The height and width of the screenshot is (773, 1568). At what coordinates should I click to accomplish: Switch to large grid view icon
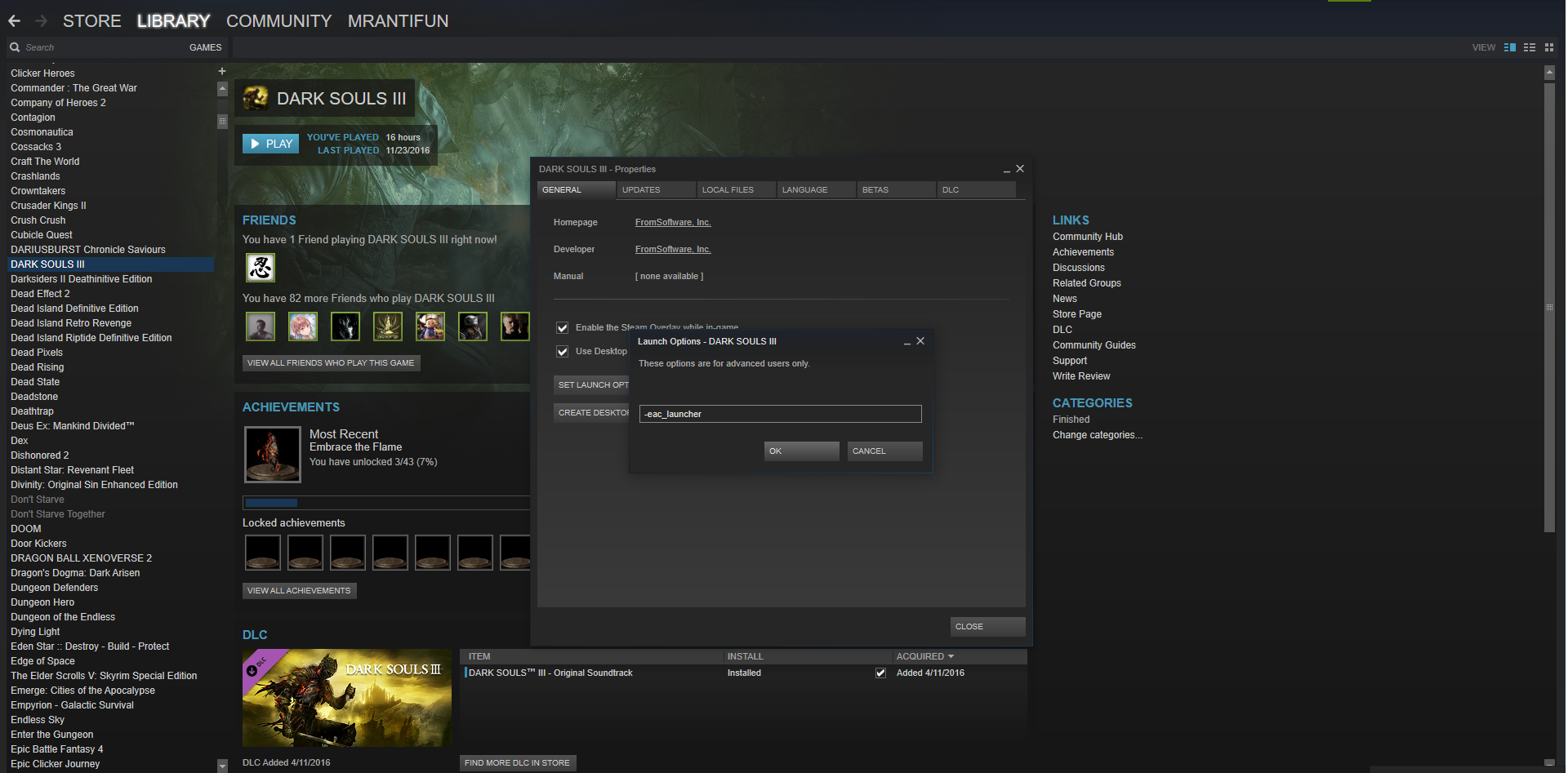1548,47
